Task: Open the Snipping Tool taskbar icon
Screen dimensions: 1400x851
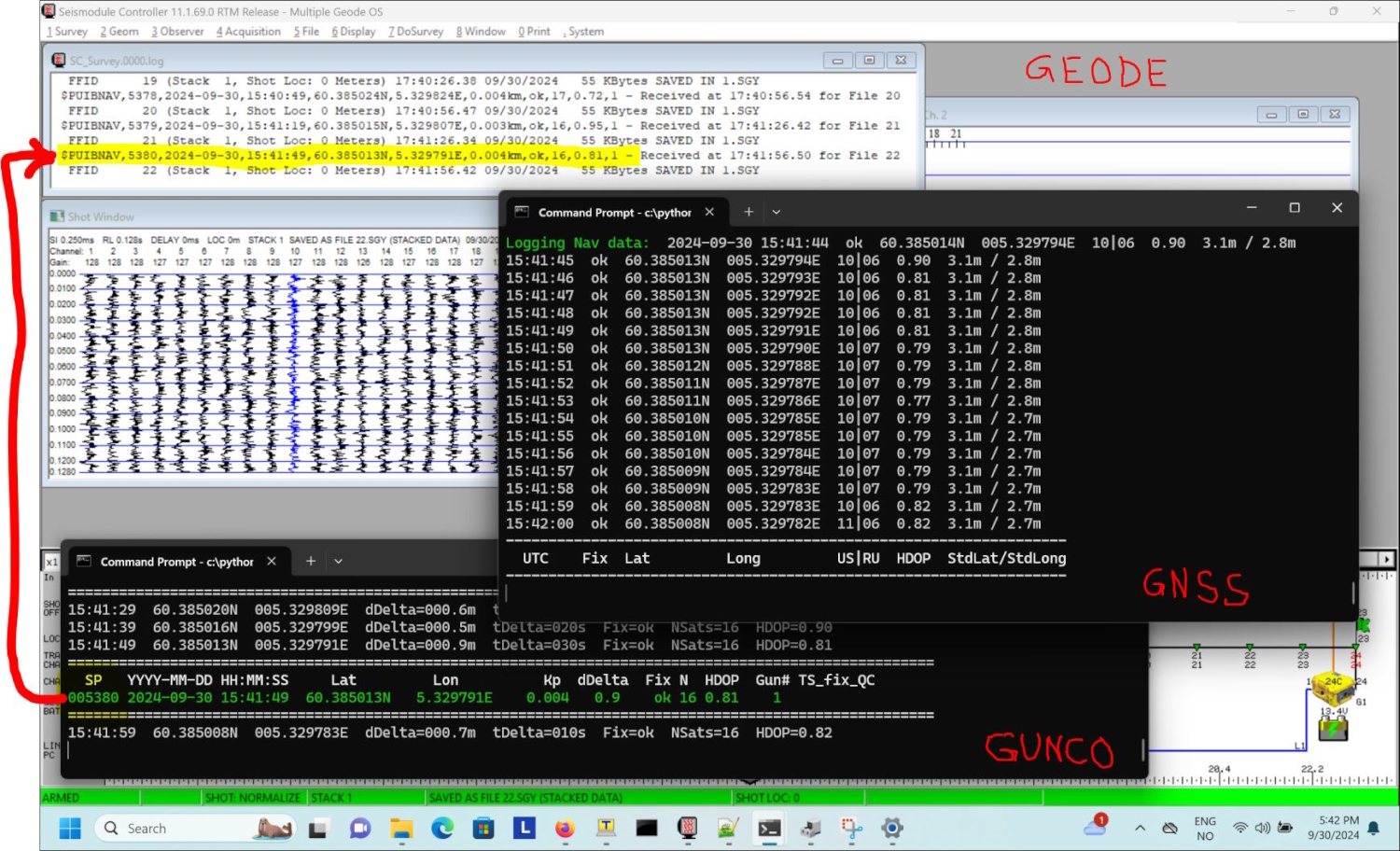Action: point(851,828)
